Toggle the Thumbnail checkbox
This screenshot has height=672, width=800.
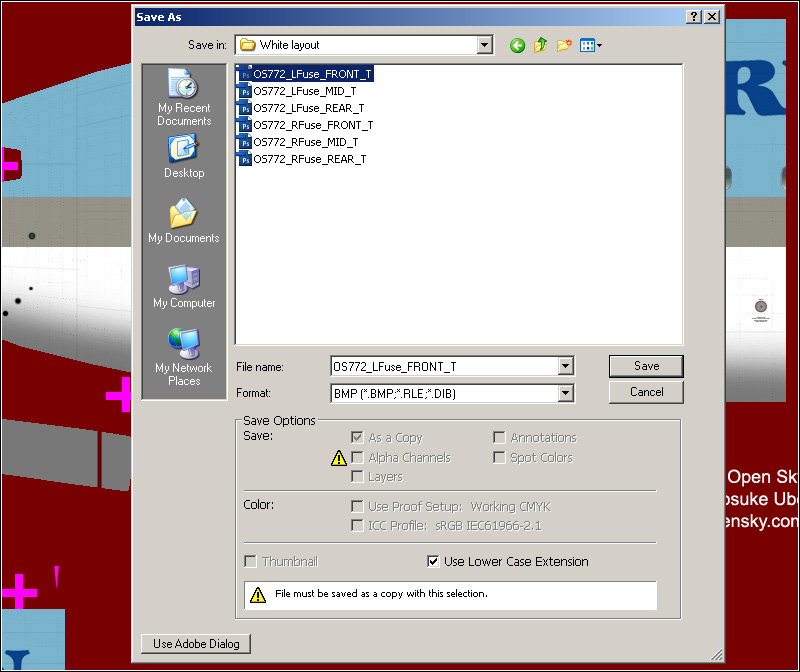(x=251, y=562)
